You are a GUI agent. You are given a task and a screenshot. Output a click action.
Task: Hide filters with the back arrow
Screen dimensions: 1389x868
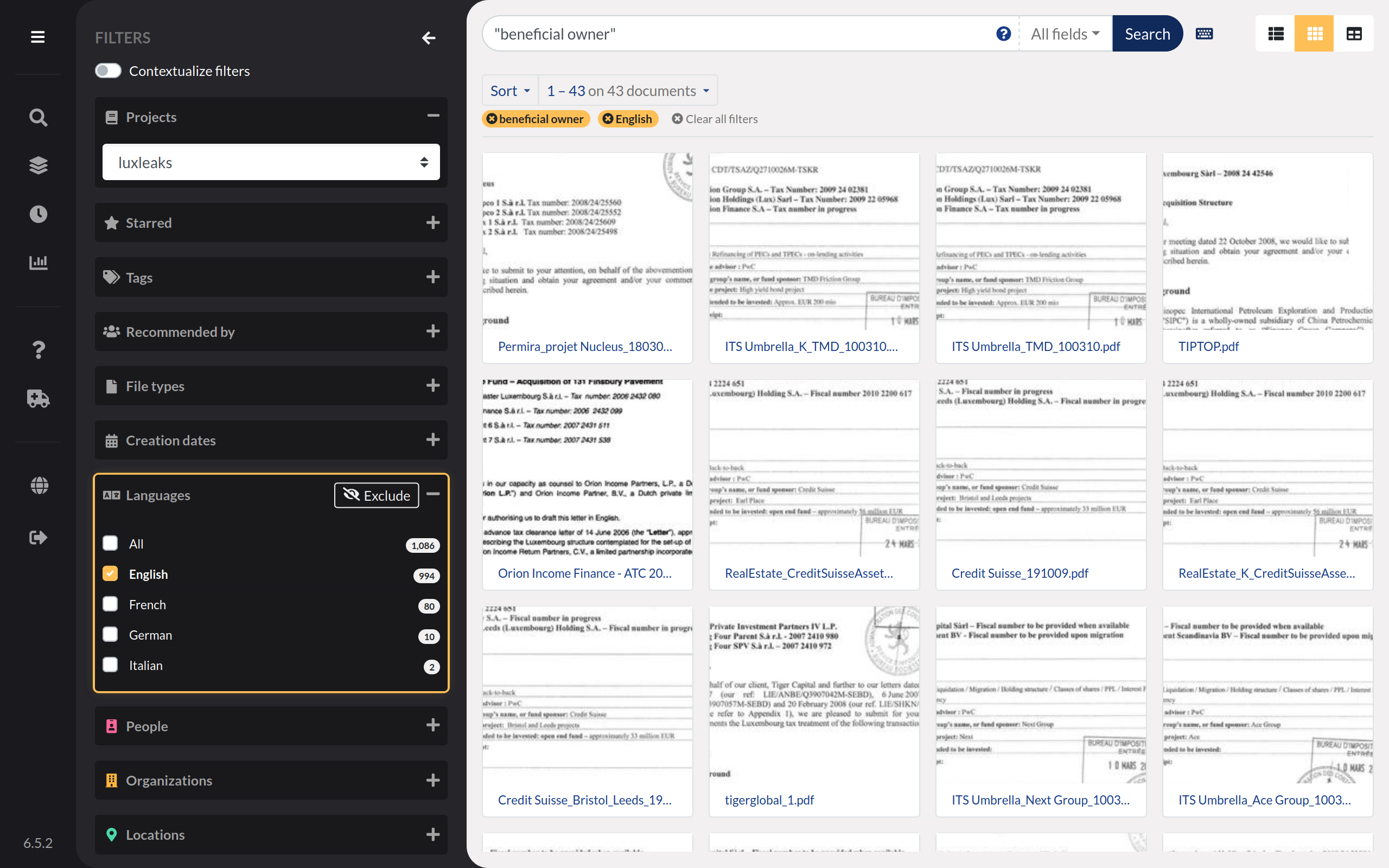pos(429,38)
